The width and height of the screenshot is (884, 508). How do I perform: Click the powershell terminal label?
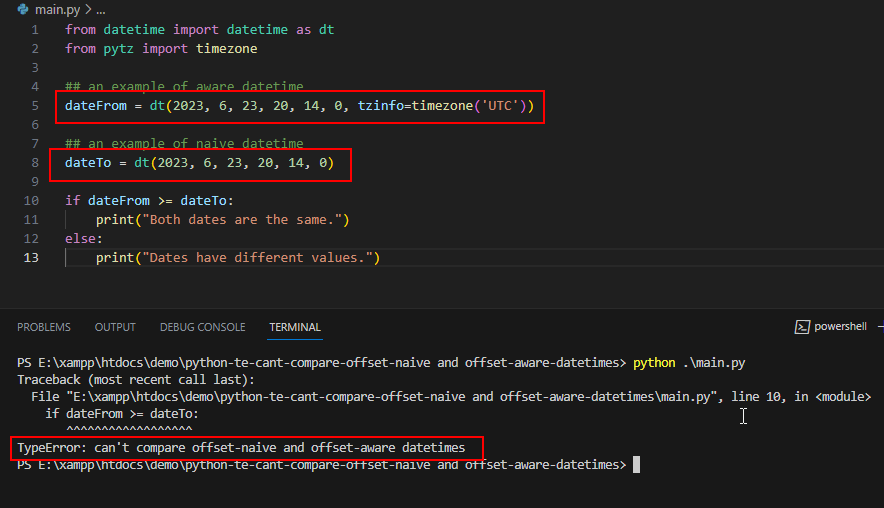[x=840, y=326]
